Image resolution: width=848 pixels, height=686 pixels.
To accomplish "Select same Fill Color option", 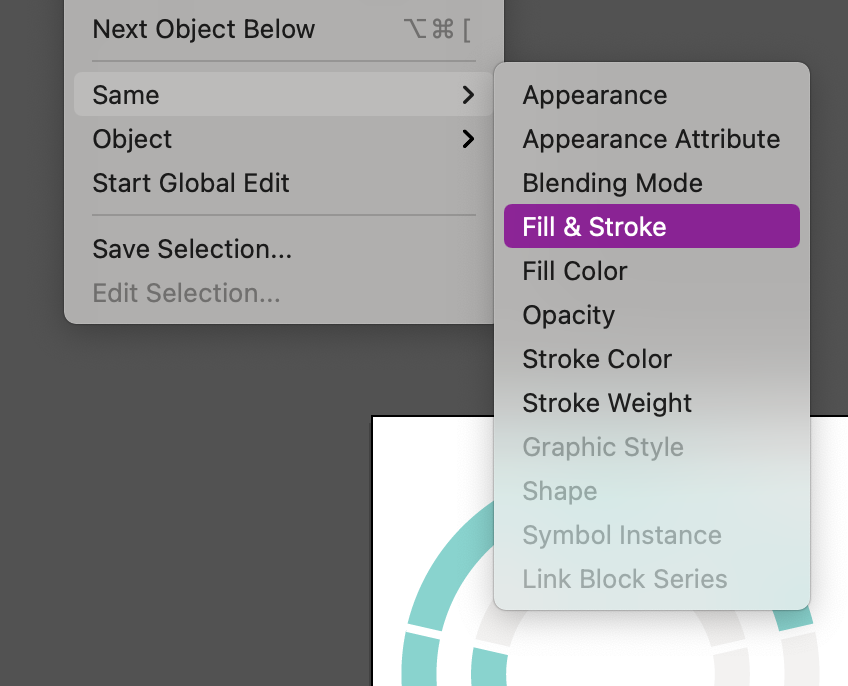I will 575,271.
